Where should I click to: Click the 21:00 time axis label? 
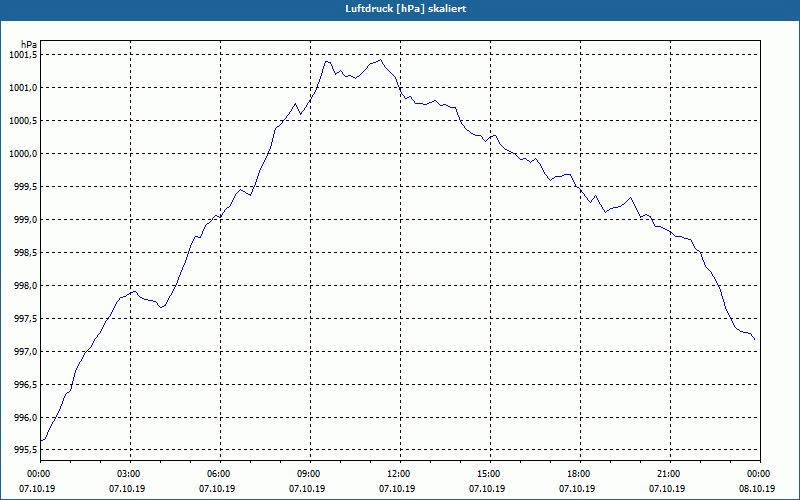pyautogui.click(x=670, y=474)
